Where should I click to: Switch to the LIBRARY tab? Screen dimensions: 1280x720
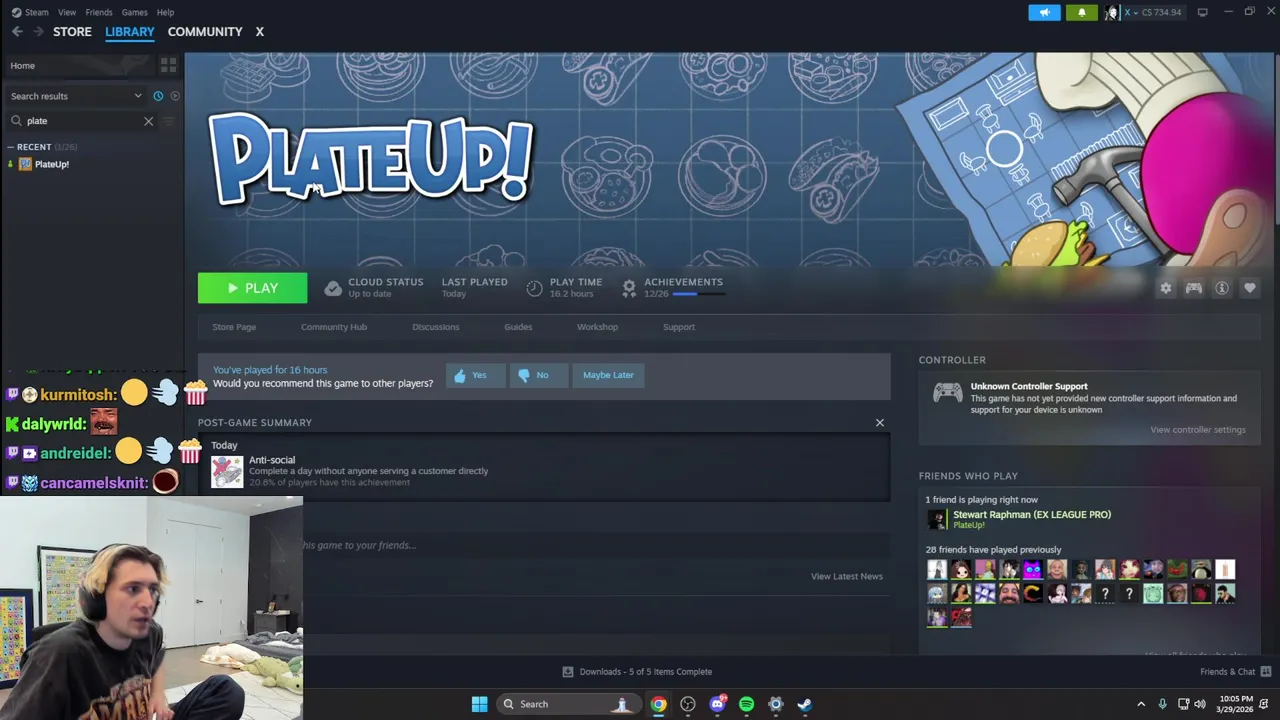pyautogui.click(x=130, y=32)
